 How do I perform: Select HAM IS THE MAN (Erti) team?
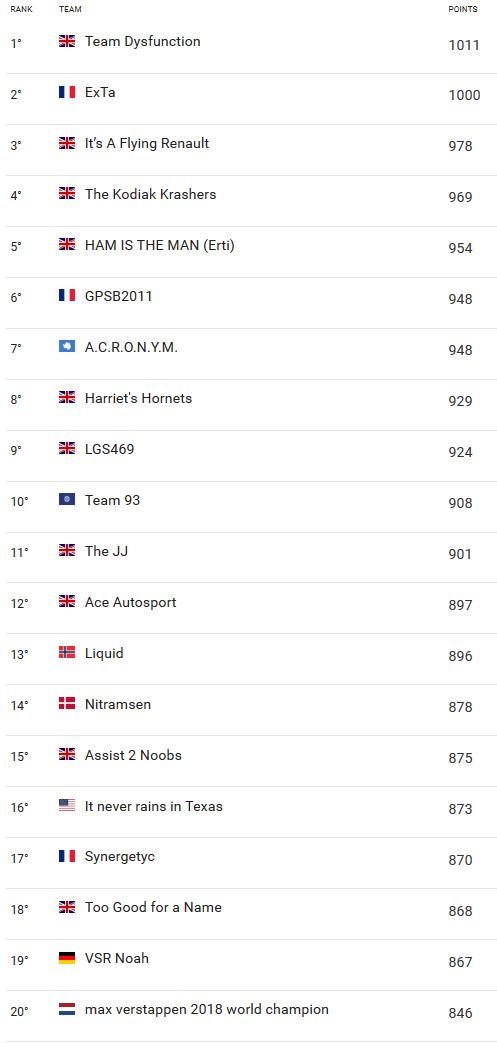coord(160,245)
